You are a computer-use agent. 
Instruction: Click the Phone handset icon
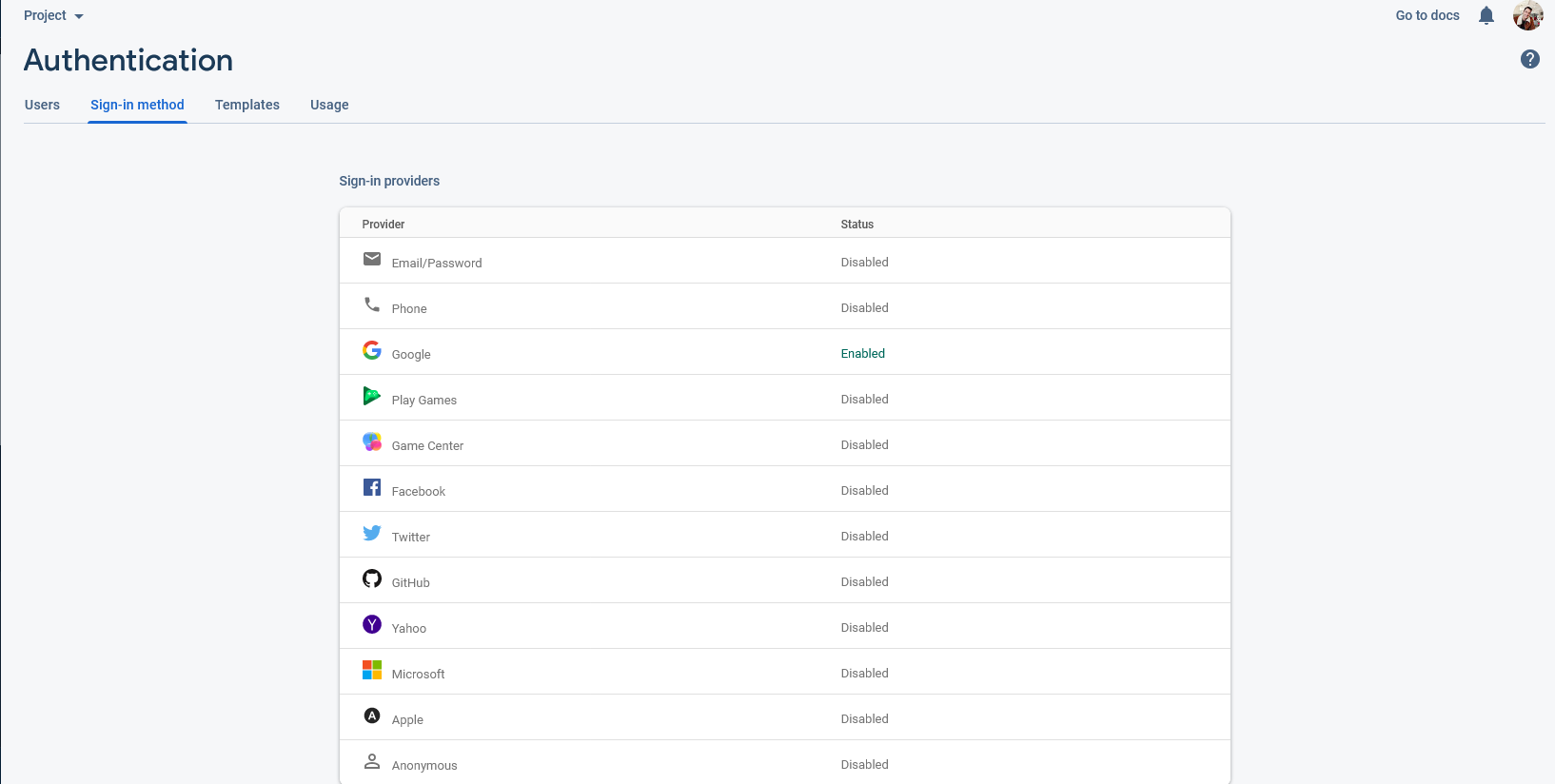[x=372, y=304]
